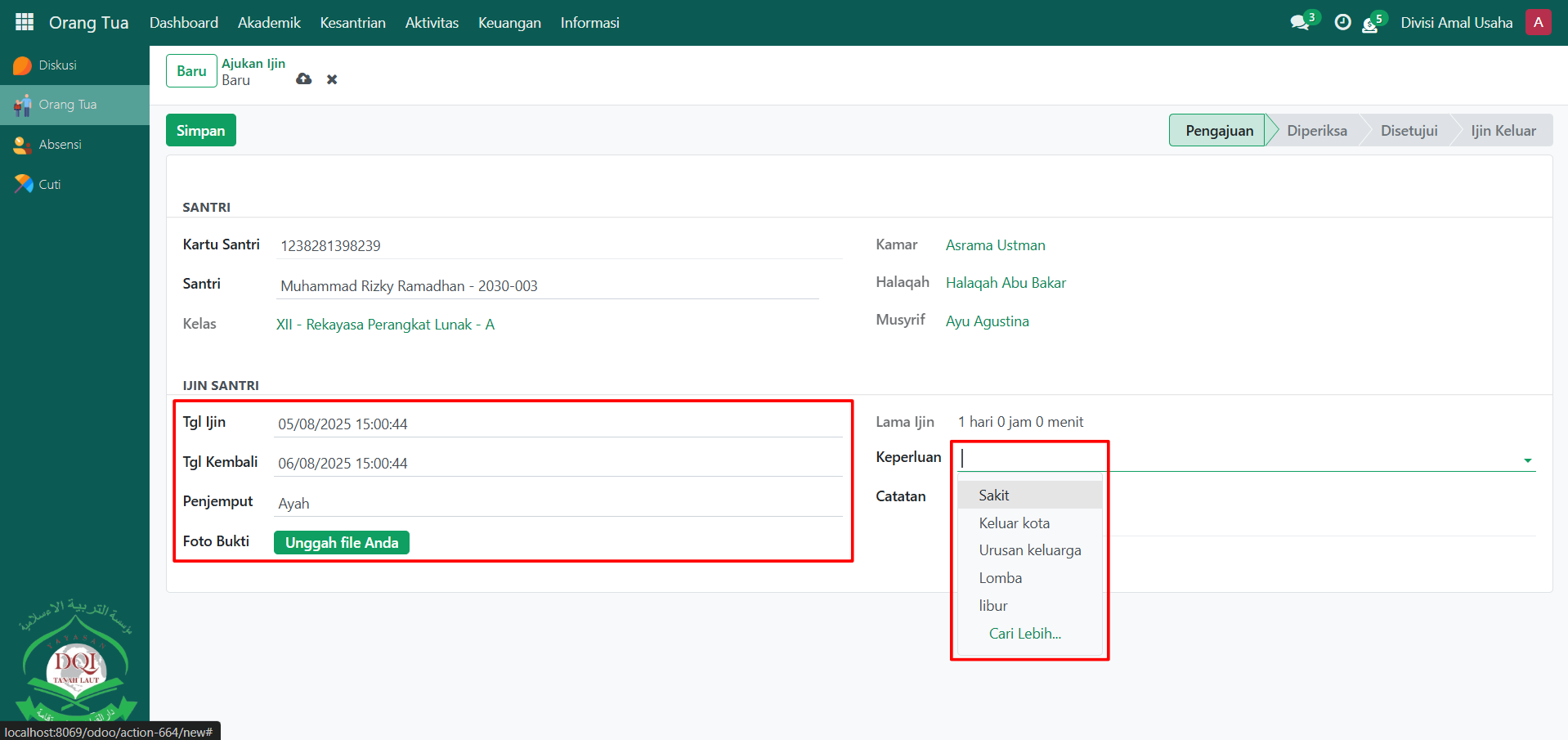Open the Keuangan menu
The image size is (1568, 740).
(509, 23)
